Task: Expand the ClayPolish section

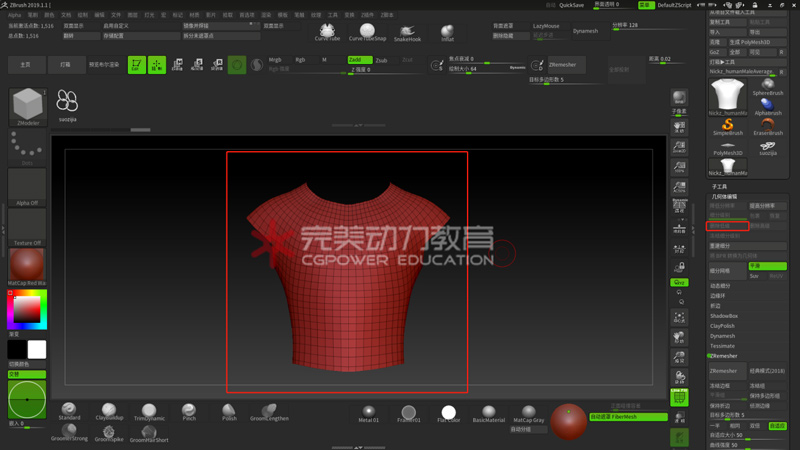Action: coord(722,326)
